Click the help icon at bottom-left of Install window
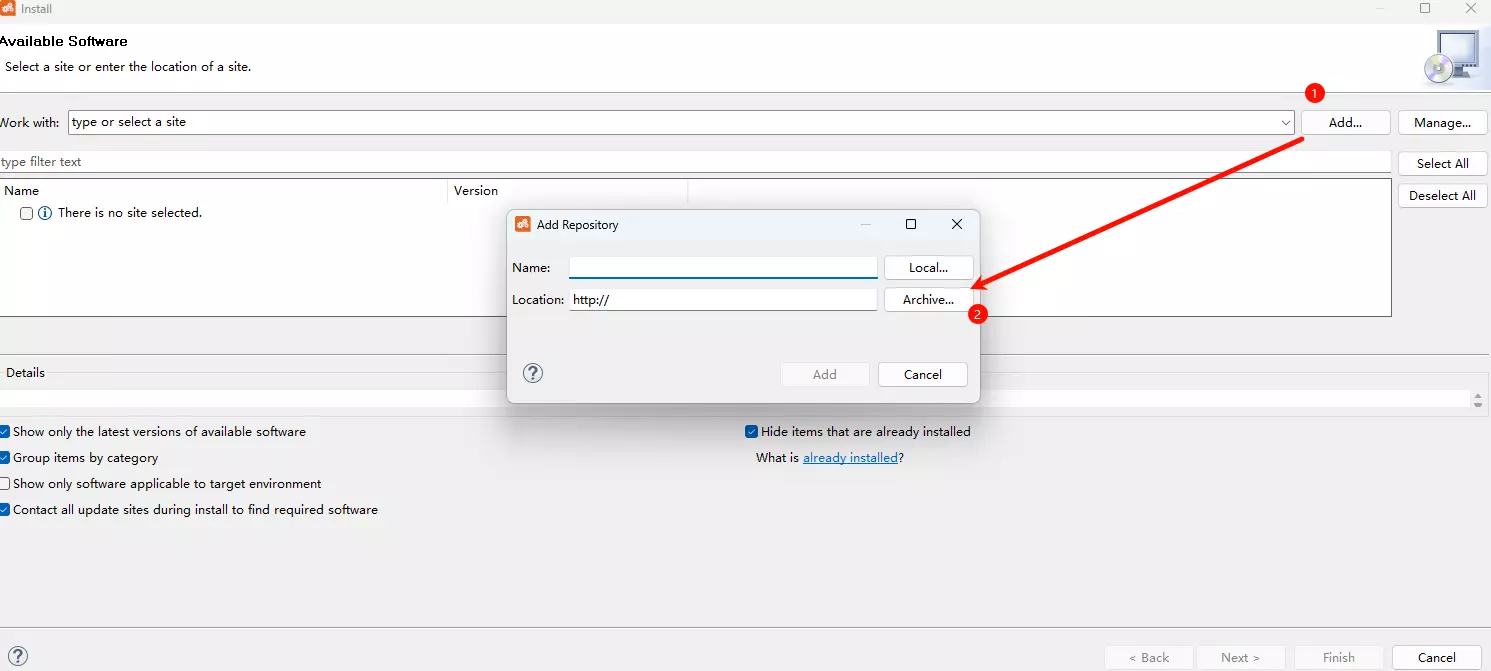 tap(17, 656)
